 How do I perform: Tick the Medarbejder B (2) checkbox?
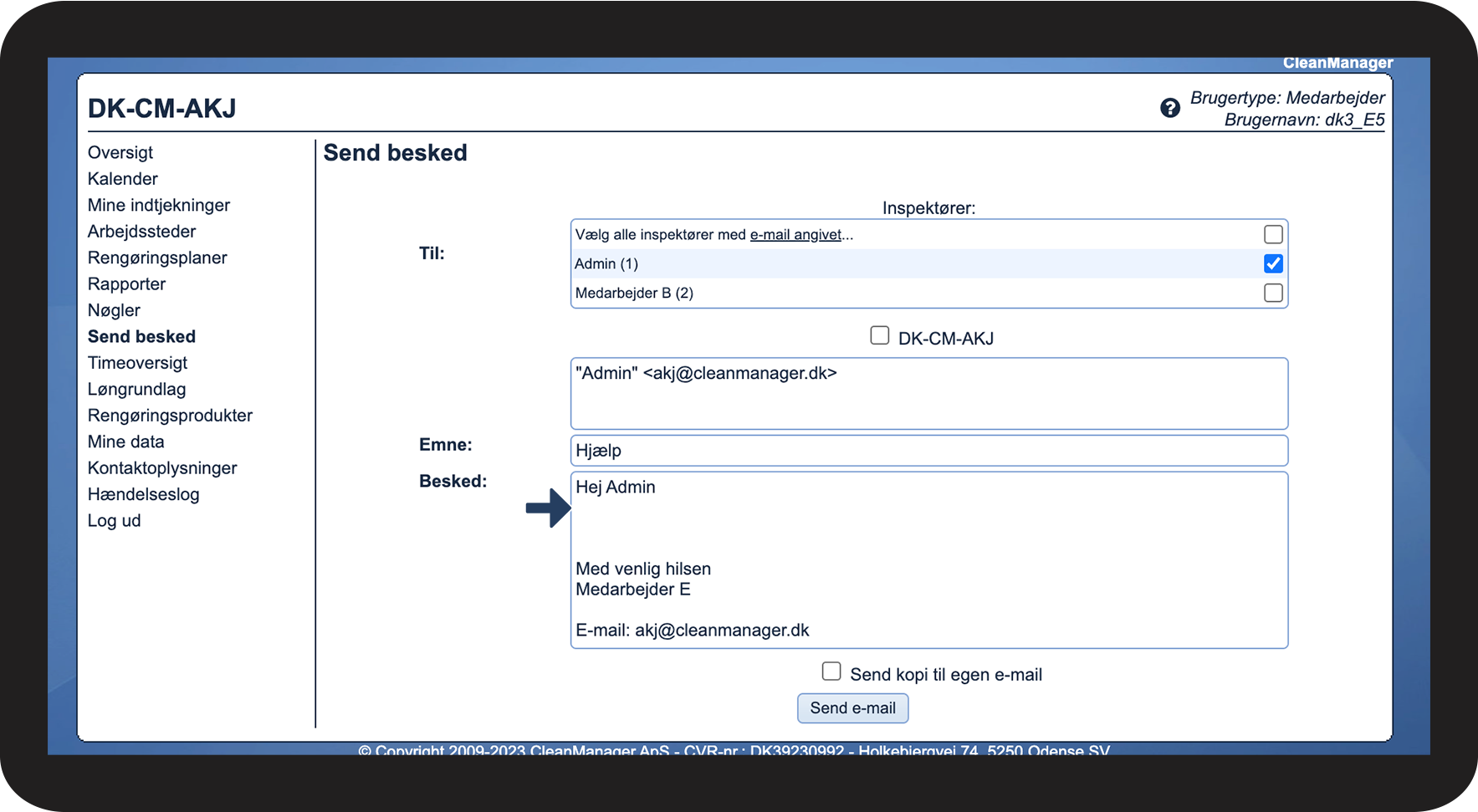click(1273, 293)
